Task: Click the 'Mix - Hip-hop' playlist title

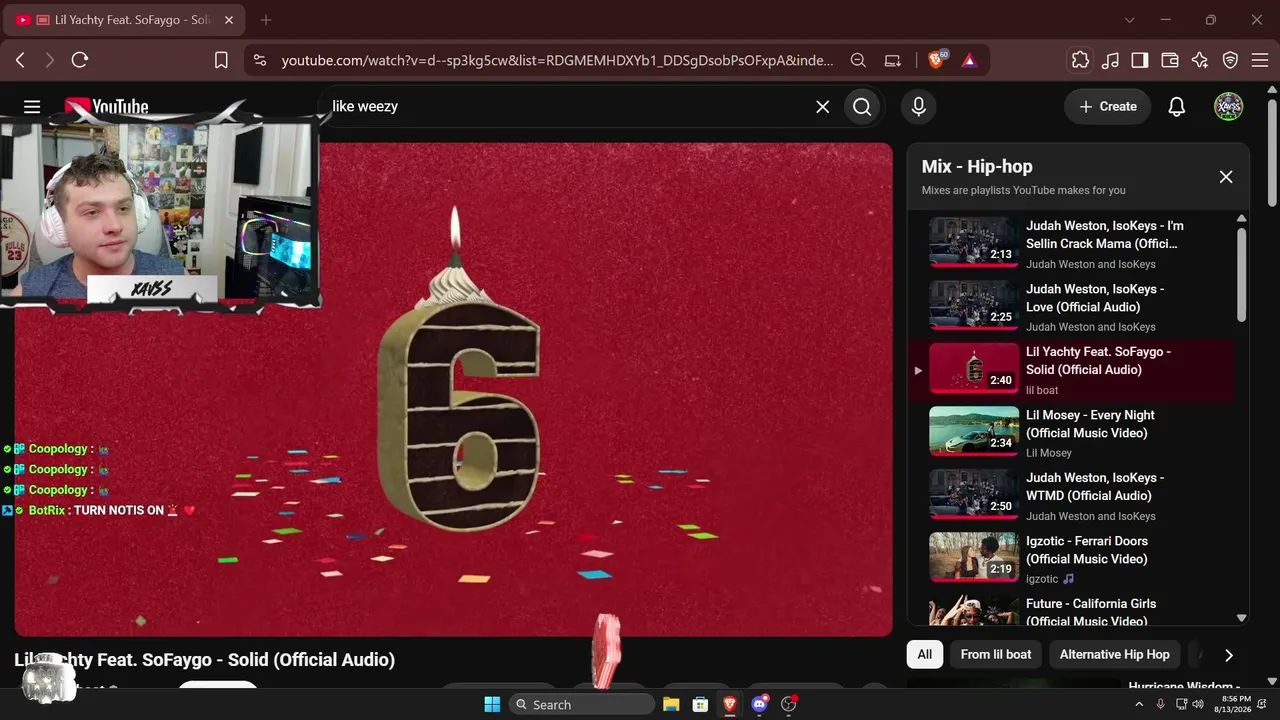Action: [x=977, y=167]
